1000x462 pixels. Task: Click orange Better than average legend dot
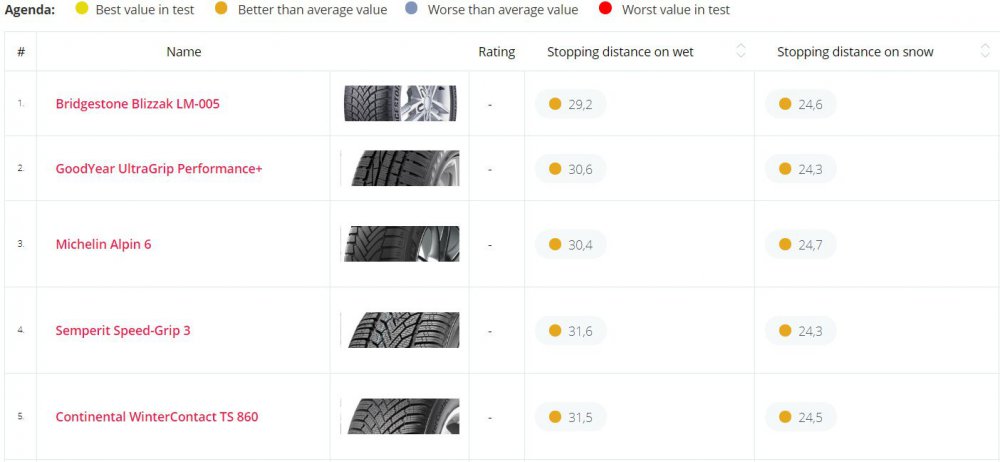pyautogui.click(x=221, y=10)
